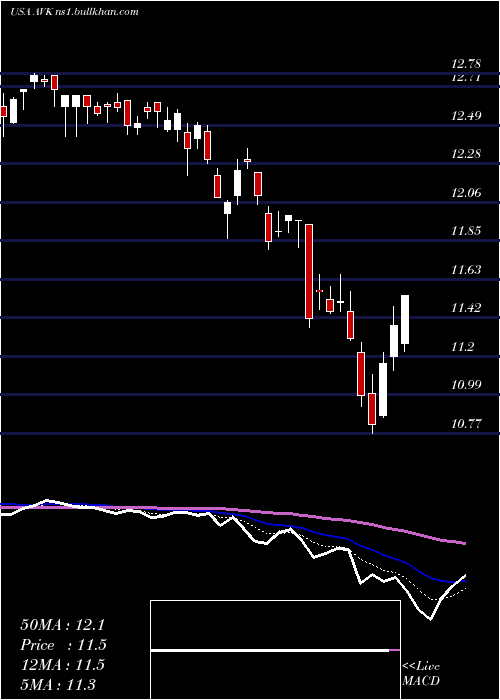Viewport: 500px width, 700px height.
Task: Click the 5MA : 11.3 readout
Action: point(58,684)
